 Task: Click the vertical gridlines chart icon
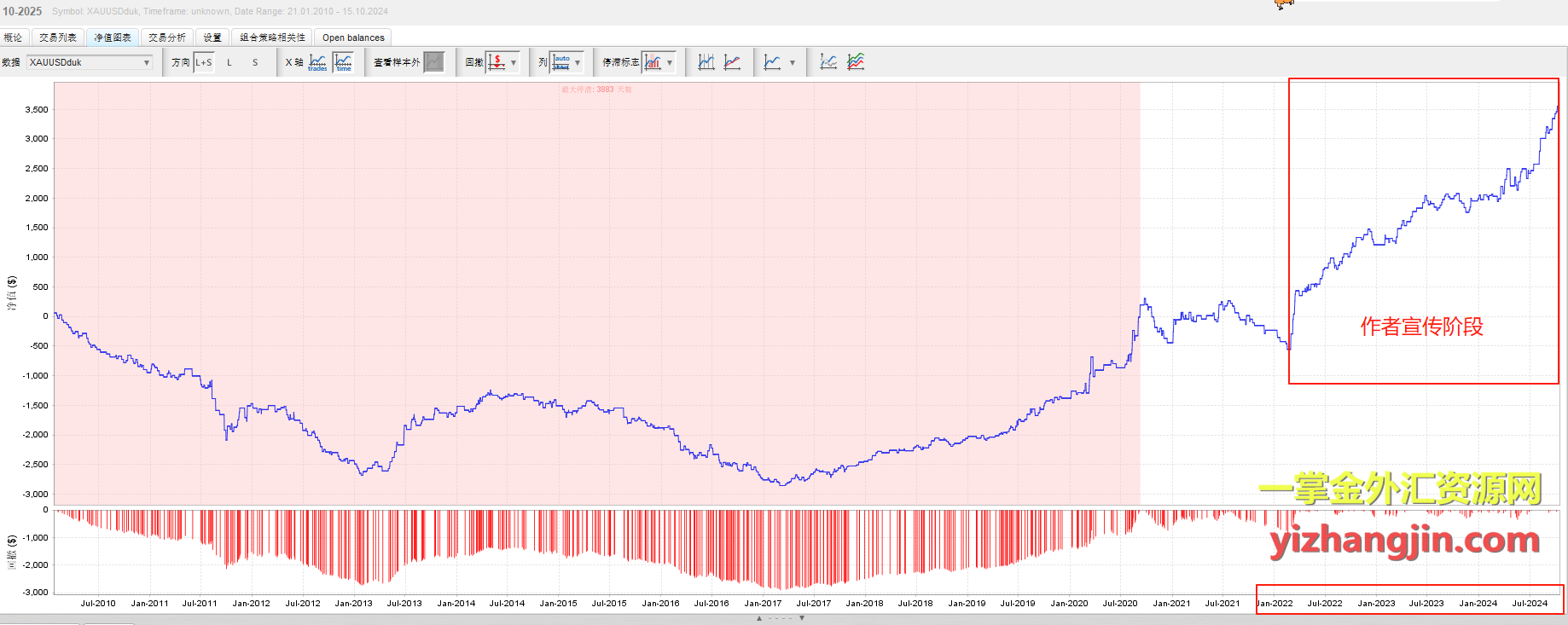coord(706,62)
